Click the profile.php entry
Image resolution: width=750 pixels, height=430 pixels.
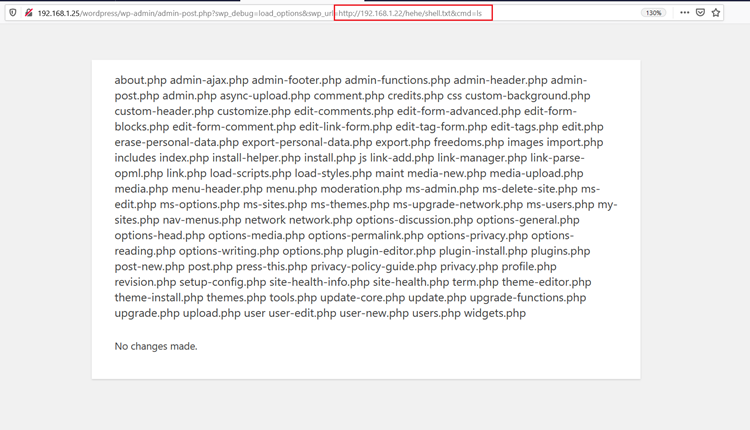pyautogui.click(x=529, y=266)
